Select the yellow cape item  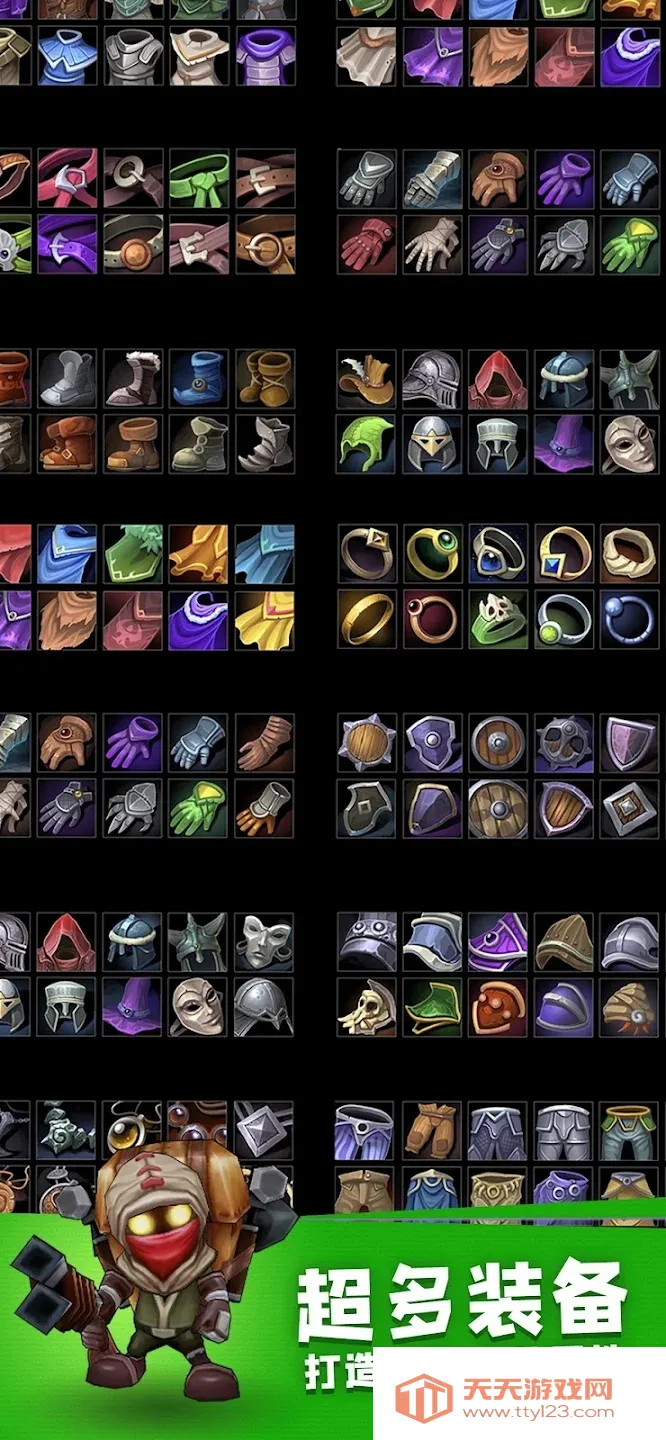[264, 619]
